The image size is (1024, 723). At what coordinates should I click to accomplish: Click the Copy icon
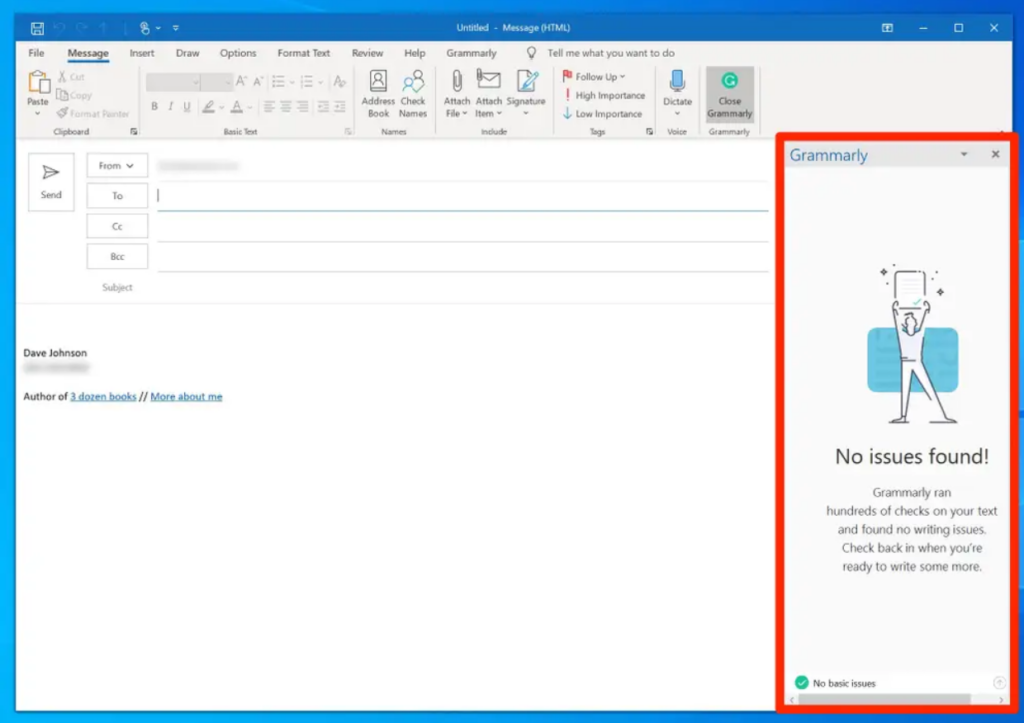click(x=63, y=95)
